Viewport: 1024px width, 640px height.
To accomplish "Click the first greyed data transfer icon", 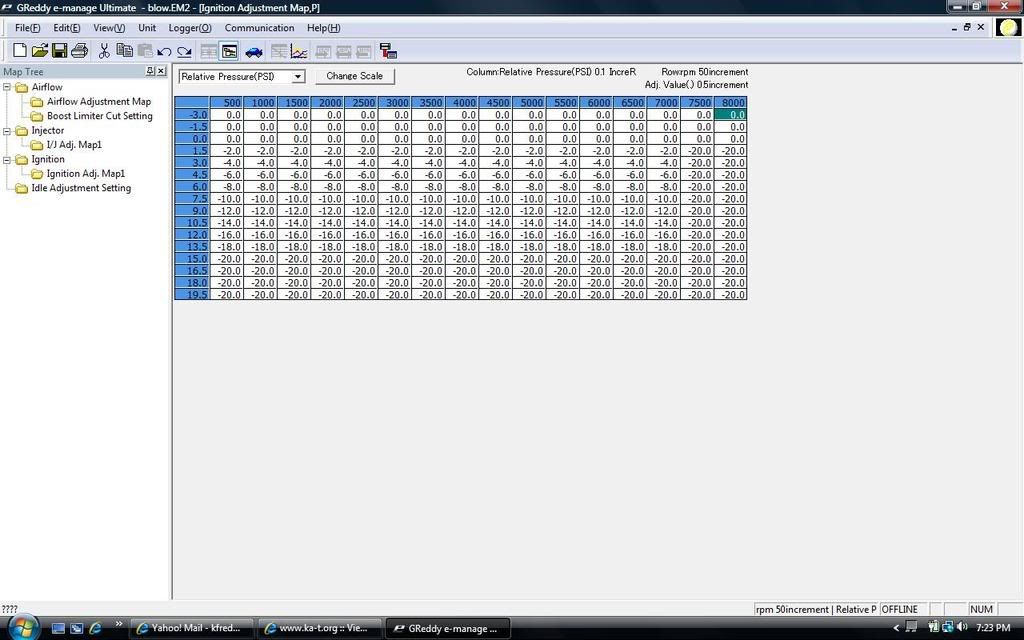I will (323, 52).
